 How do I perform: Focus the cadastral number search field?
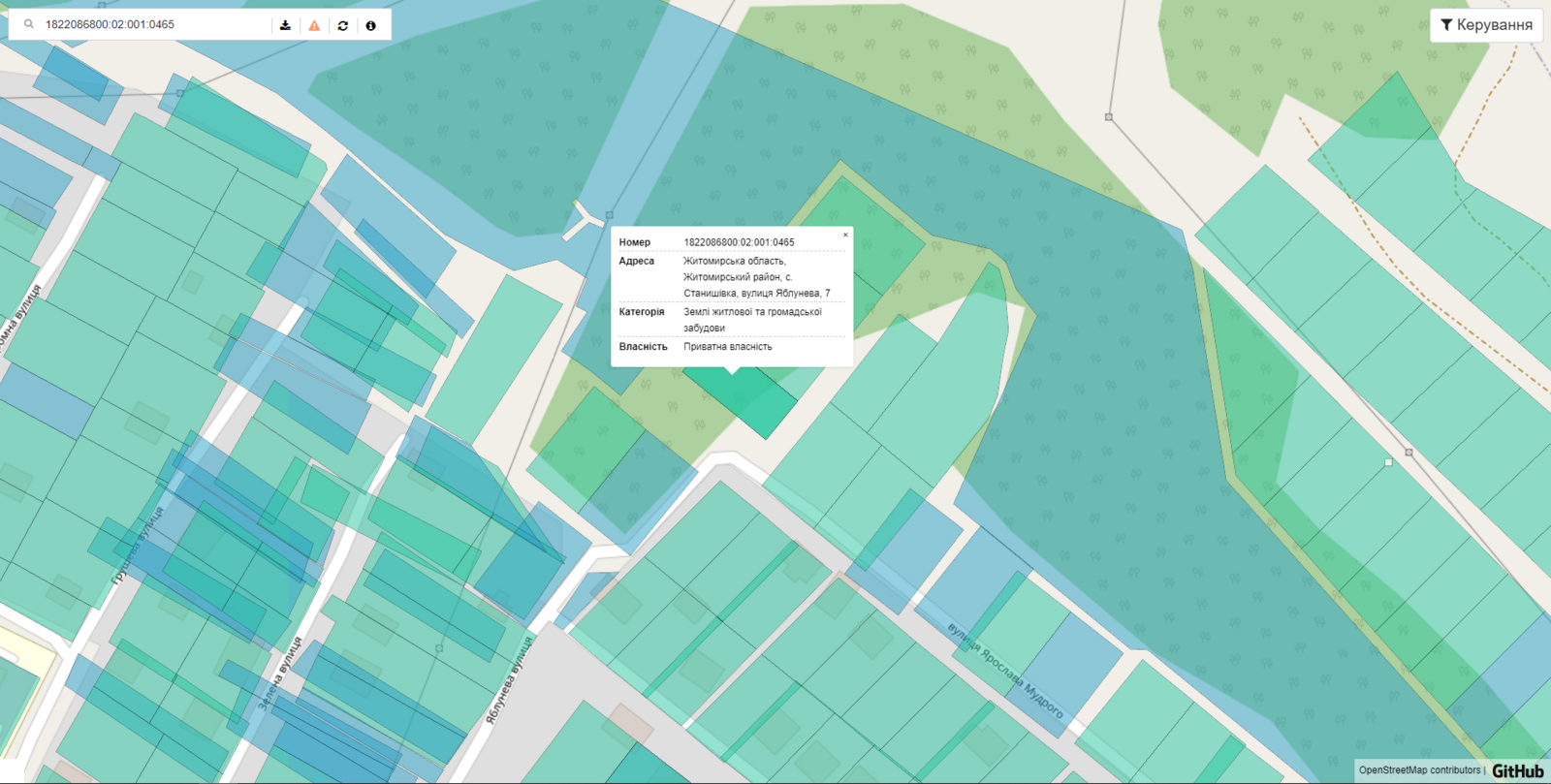pyautogui.click(x=155, y=24)
